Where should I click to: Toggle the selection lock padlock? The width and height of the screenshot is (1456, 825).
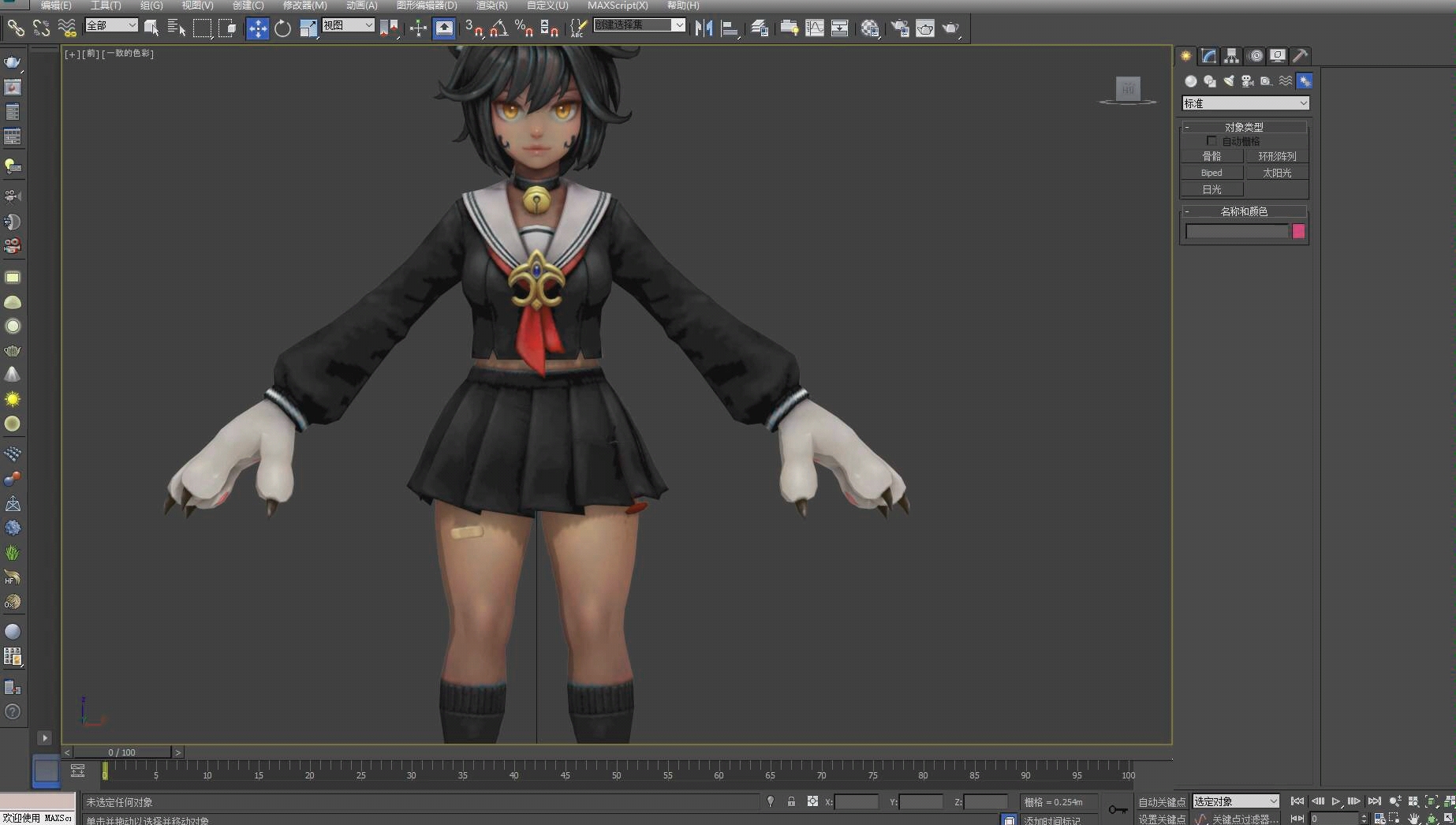pyautogui.click(x=791, y=801)
